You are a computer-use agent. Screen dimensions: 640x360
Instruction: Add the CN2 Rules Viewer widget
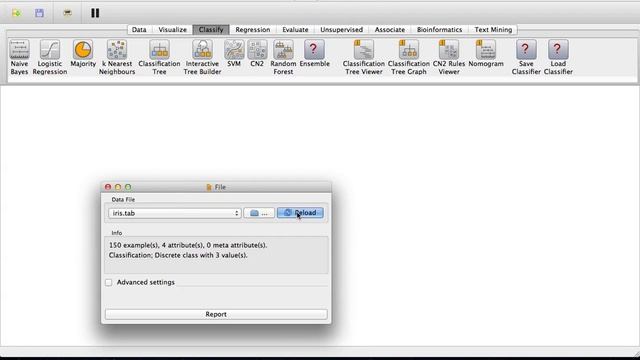point(449,57)
